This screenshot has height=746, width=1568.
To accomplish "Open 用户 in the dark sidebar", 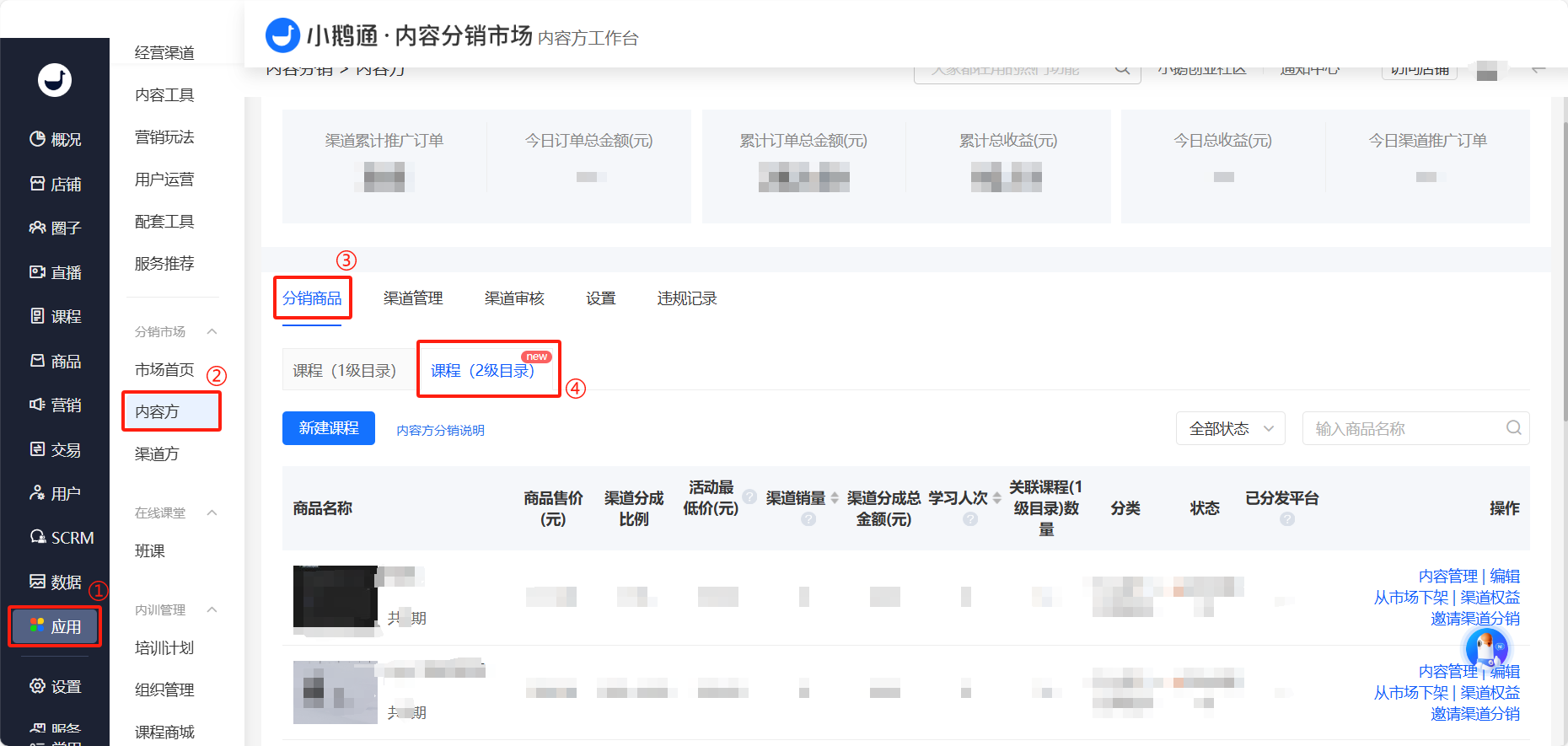I will tap(55, 493).
